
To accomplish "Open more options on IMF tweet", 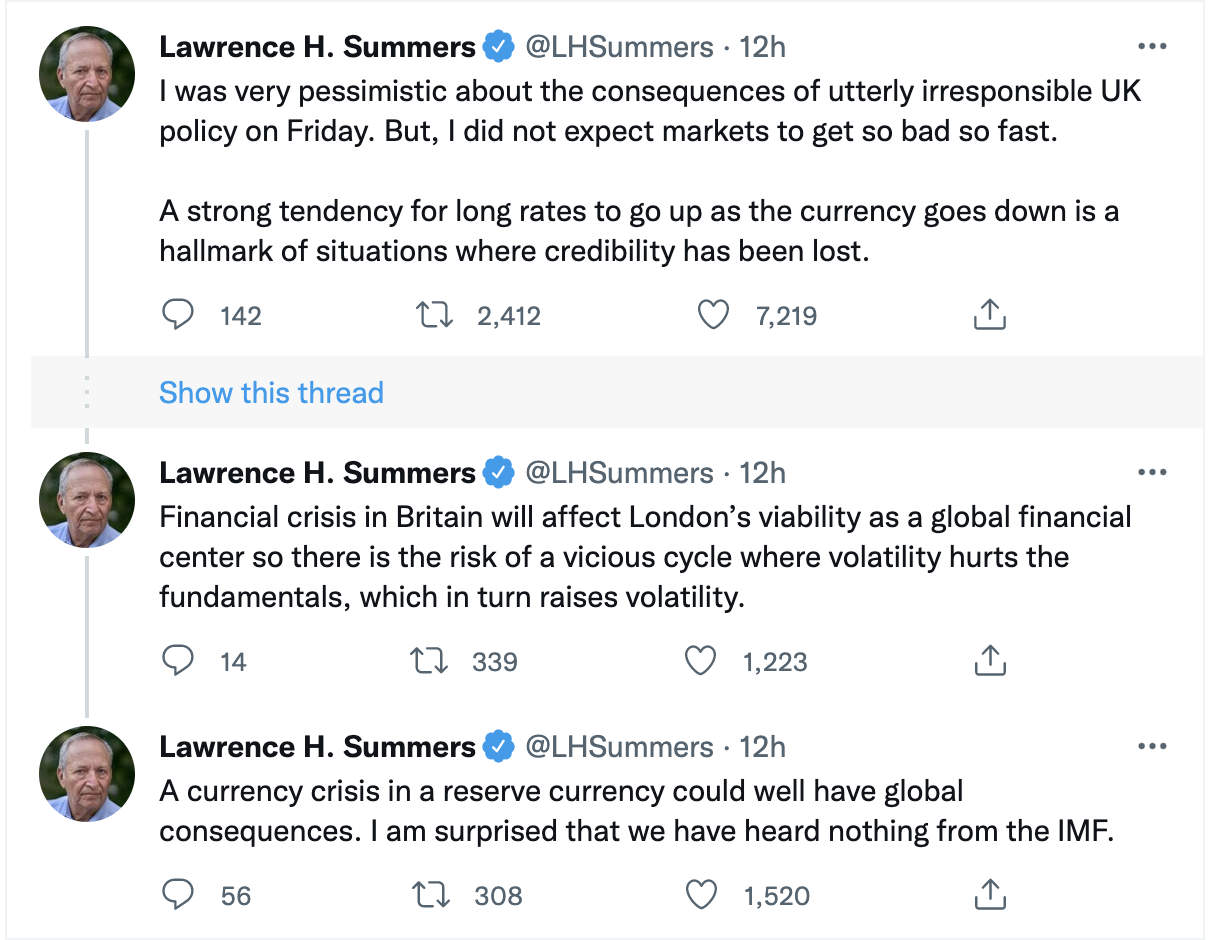I will (1153, 746).
